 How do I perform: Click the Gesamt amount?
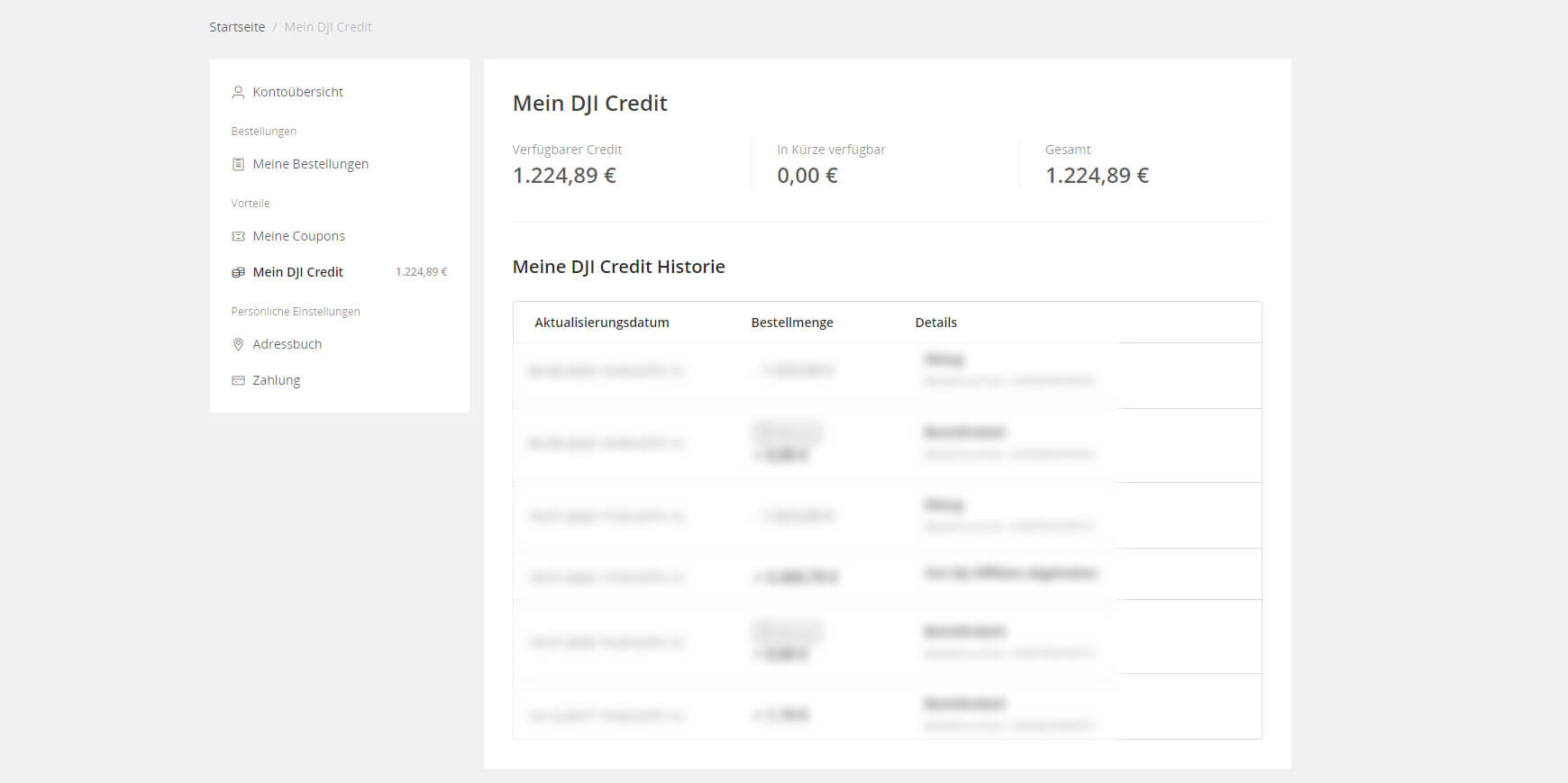[x=1097, y=176]
